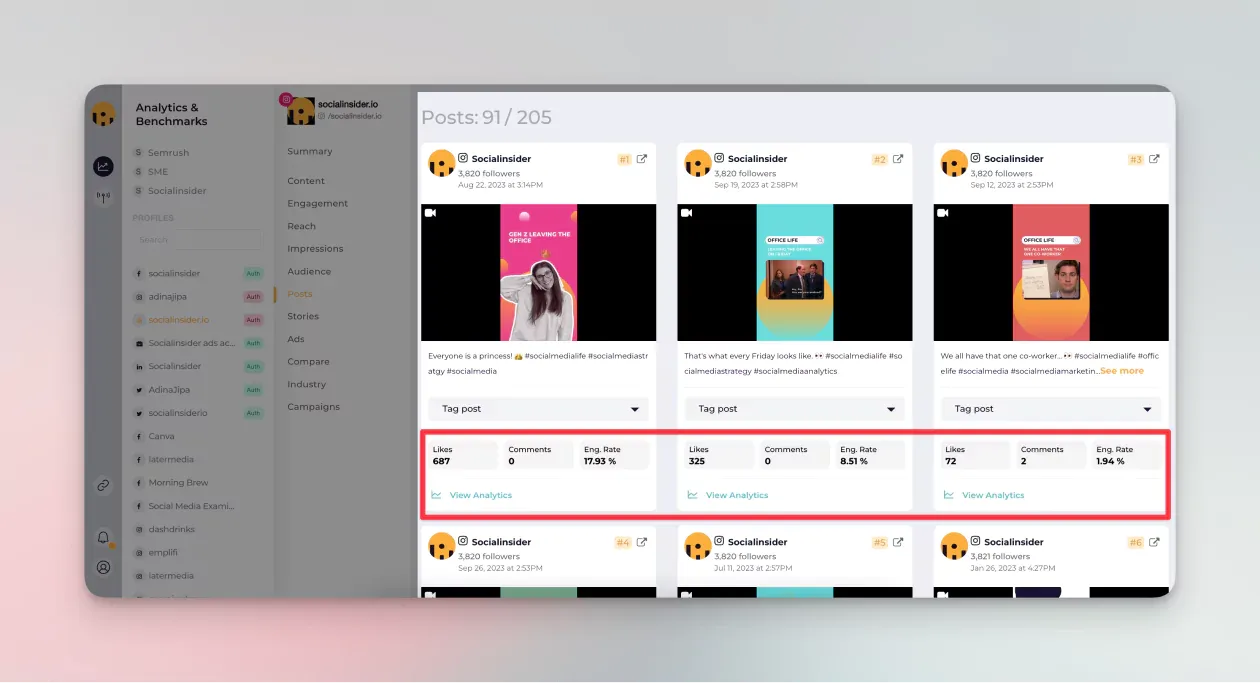The height and width of the screenshot is (683, 1260).
Task: Click the link chain icon in left rail
Action: (x=103, y=485)
